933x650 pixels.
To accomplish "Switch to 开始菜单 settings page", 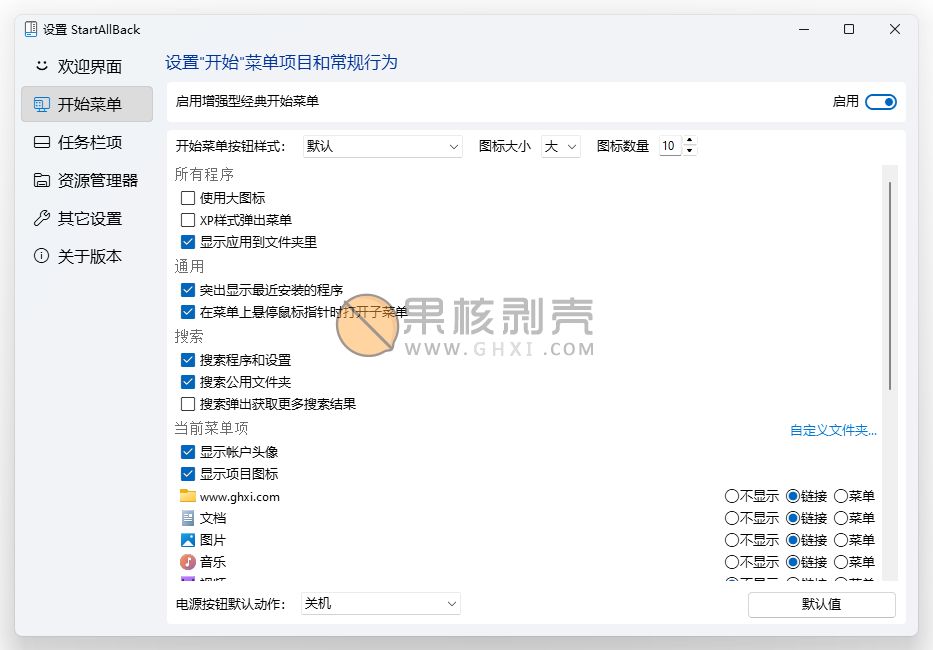I will point(87,104).
